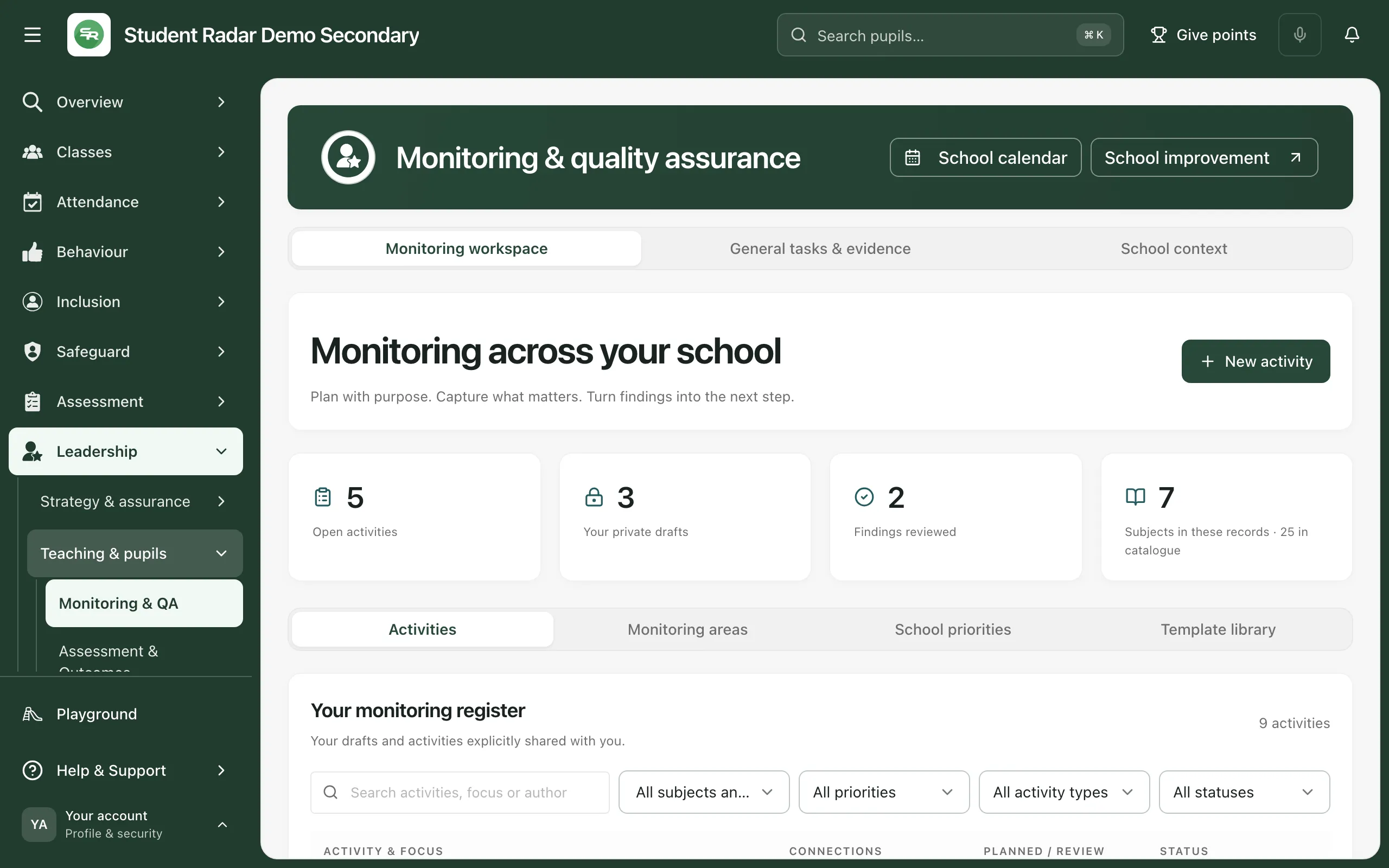Image resolution: width=1389 pixels, height=868 pixels.
Task: Click the Assessment clipboard icon
Action: pyautogui.click(x=32, y=402)
